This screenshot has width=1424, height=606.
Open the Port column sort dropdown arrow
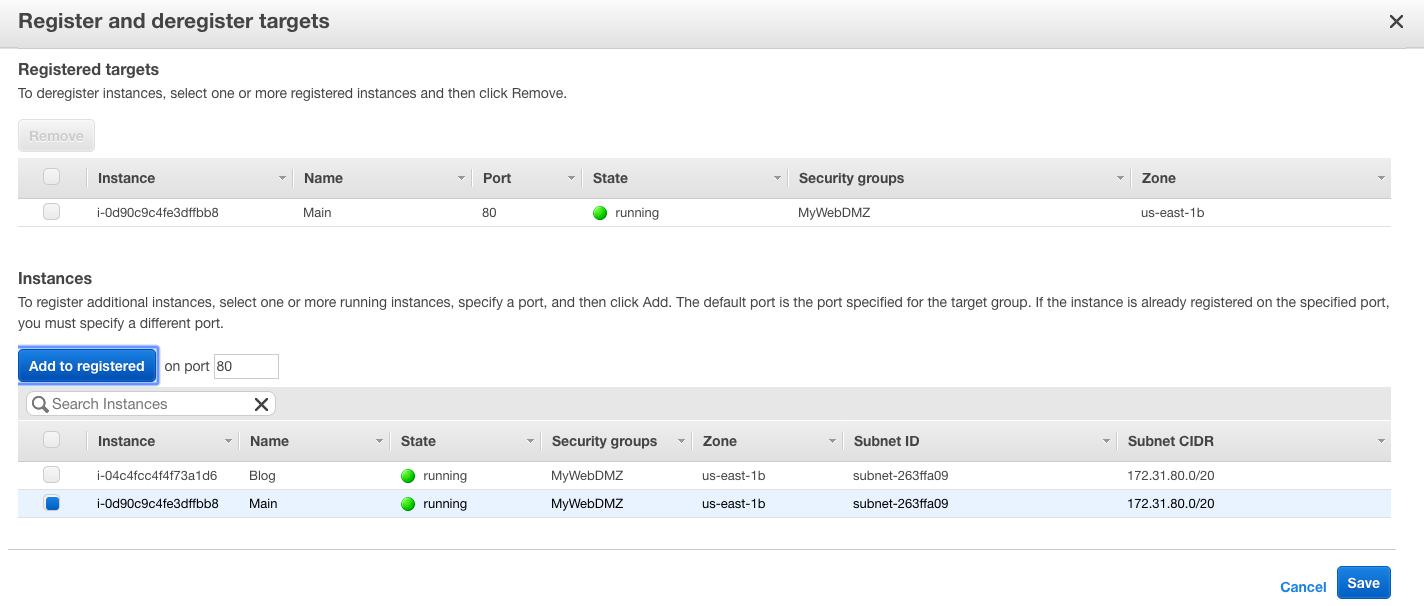(x=571, y=179)
